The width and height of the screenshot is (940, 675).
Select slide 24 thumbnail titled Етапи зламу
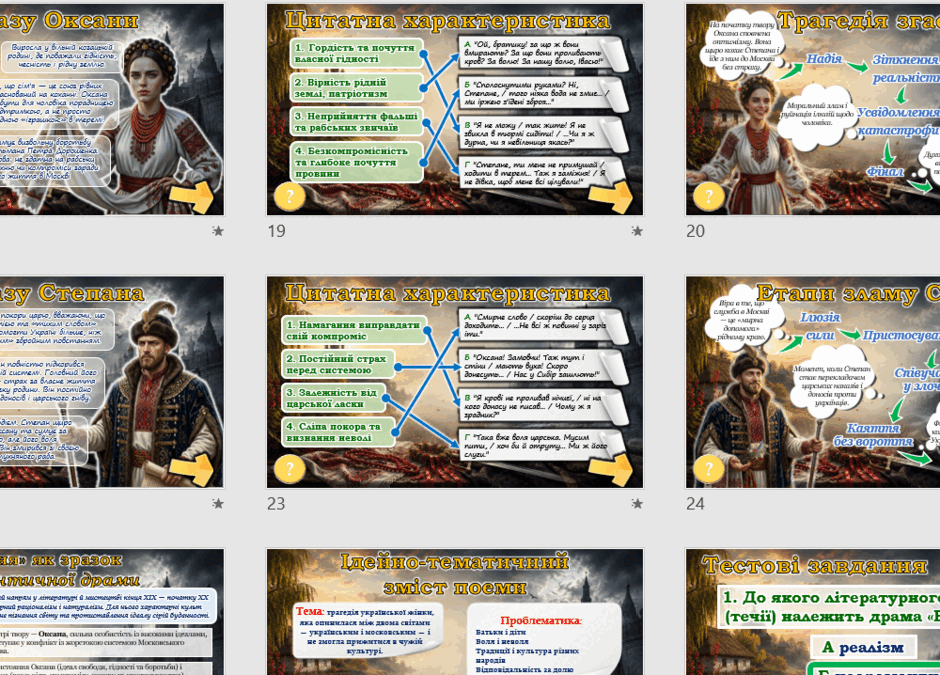(x=813, y=382)
